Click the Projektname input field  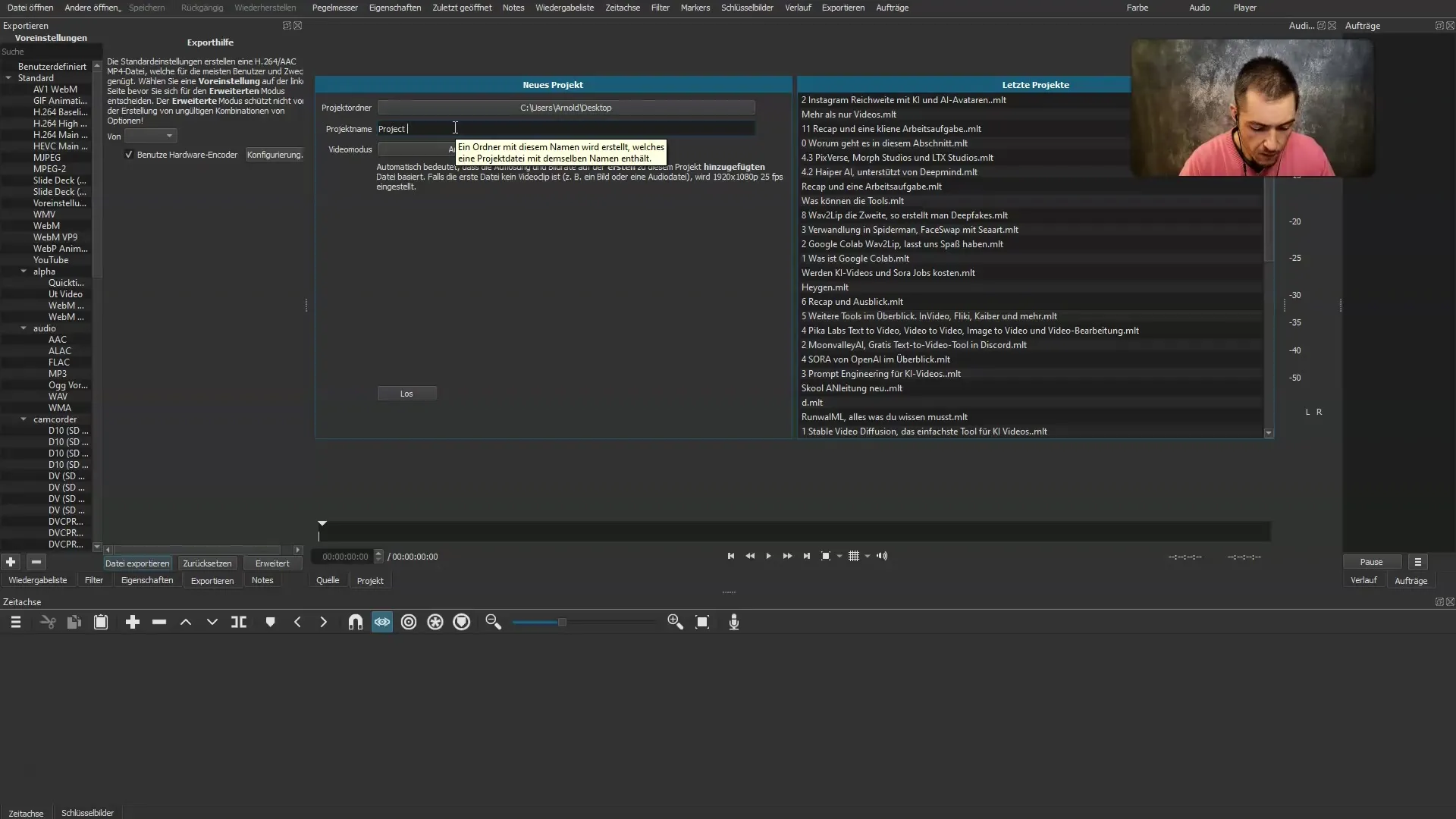click(x=566, y=128)
